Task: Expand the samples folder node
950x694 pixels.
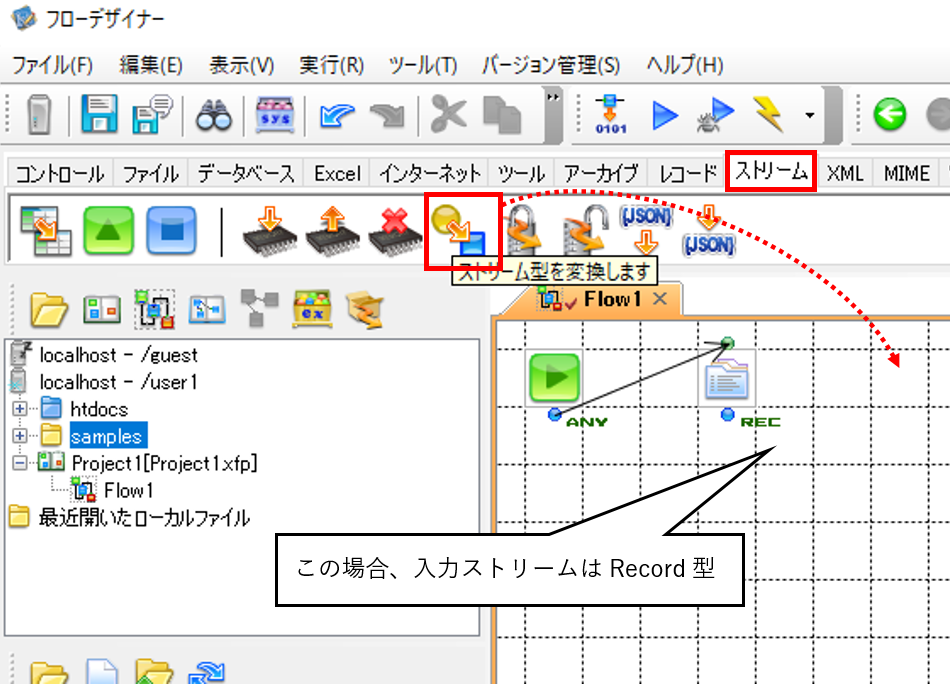Action: pos(19,436)
